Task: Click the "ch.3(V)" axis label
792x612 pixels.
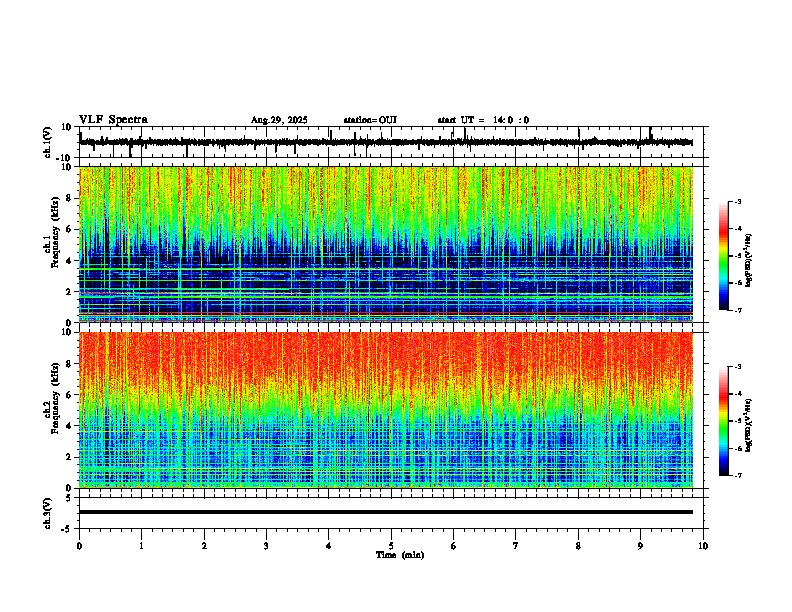Action: point(48,513)
